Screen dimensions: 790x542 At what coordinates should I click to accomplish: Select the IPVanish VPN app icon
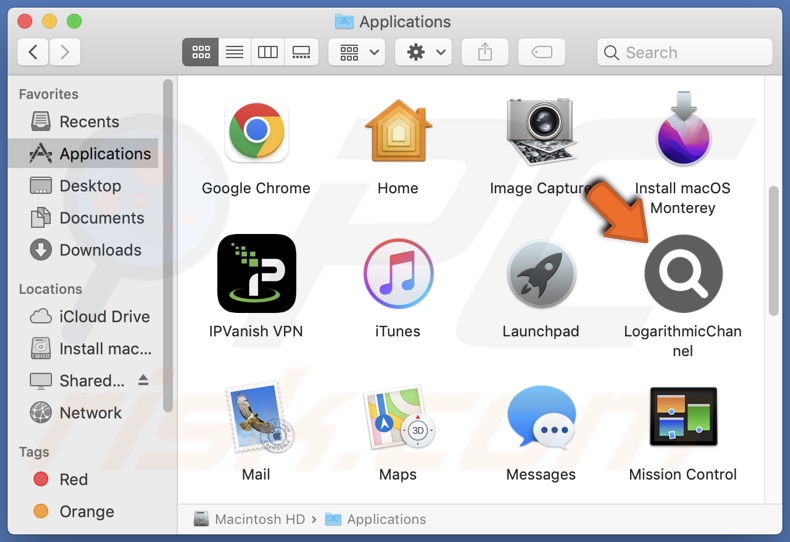click(x=256, y=274)
